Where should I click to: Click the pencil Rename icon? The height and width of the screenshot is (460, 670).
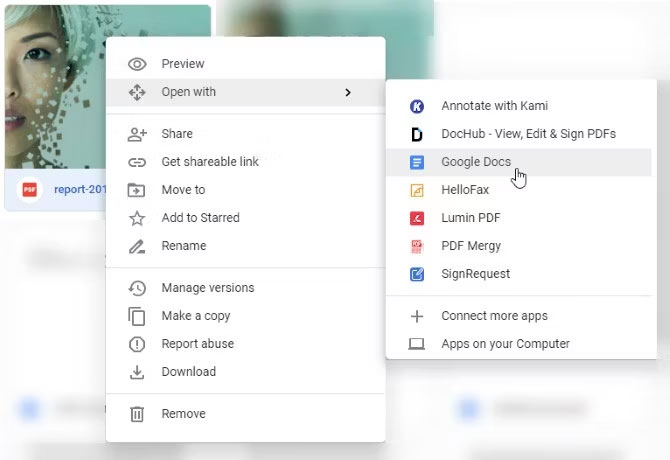137,246
